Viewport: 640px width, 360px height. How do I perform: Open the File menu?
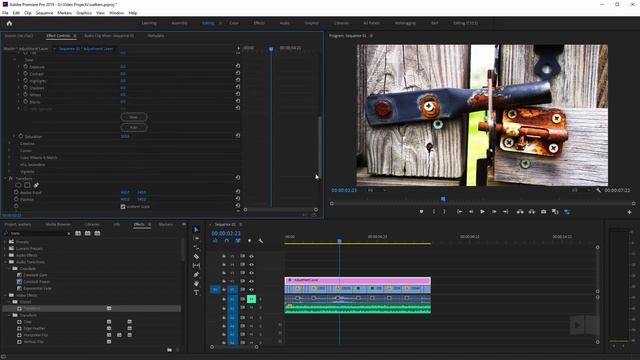pos(5,13)
